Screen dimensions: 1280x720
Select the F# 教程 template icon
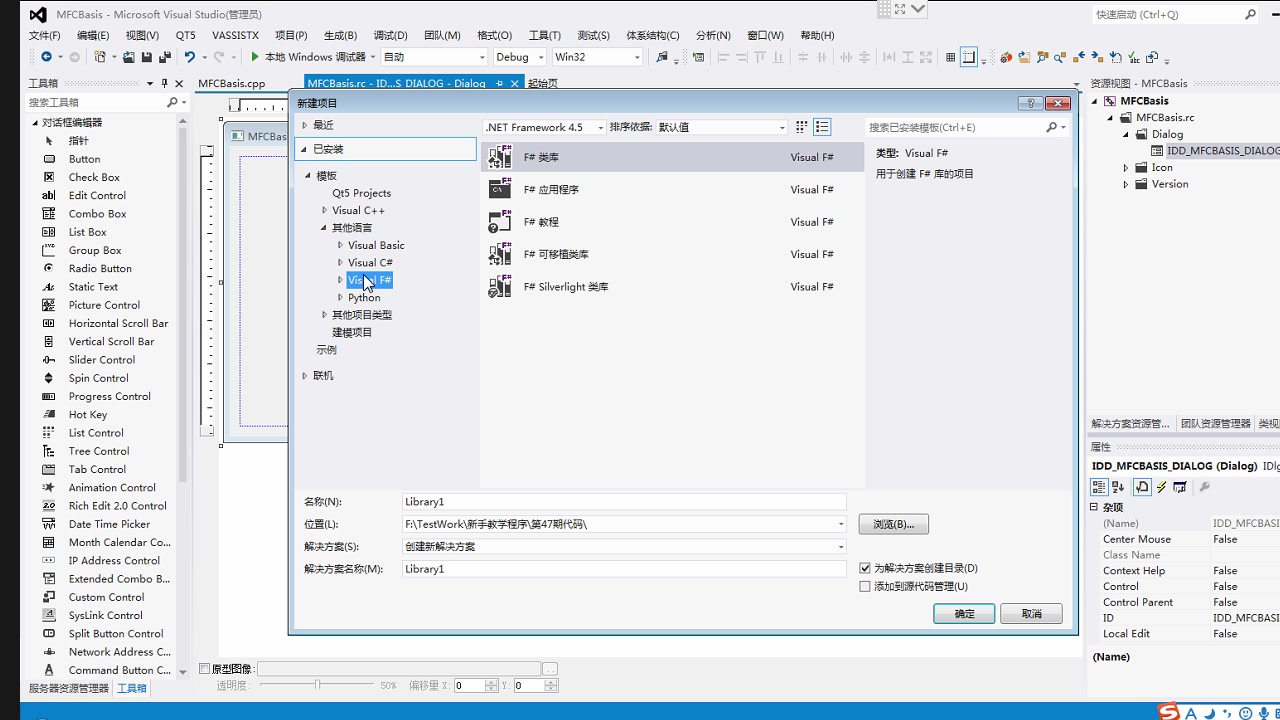point(500,222)
